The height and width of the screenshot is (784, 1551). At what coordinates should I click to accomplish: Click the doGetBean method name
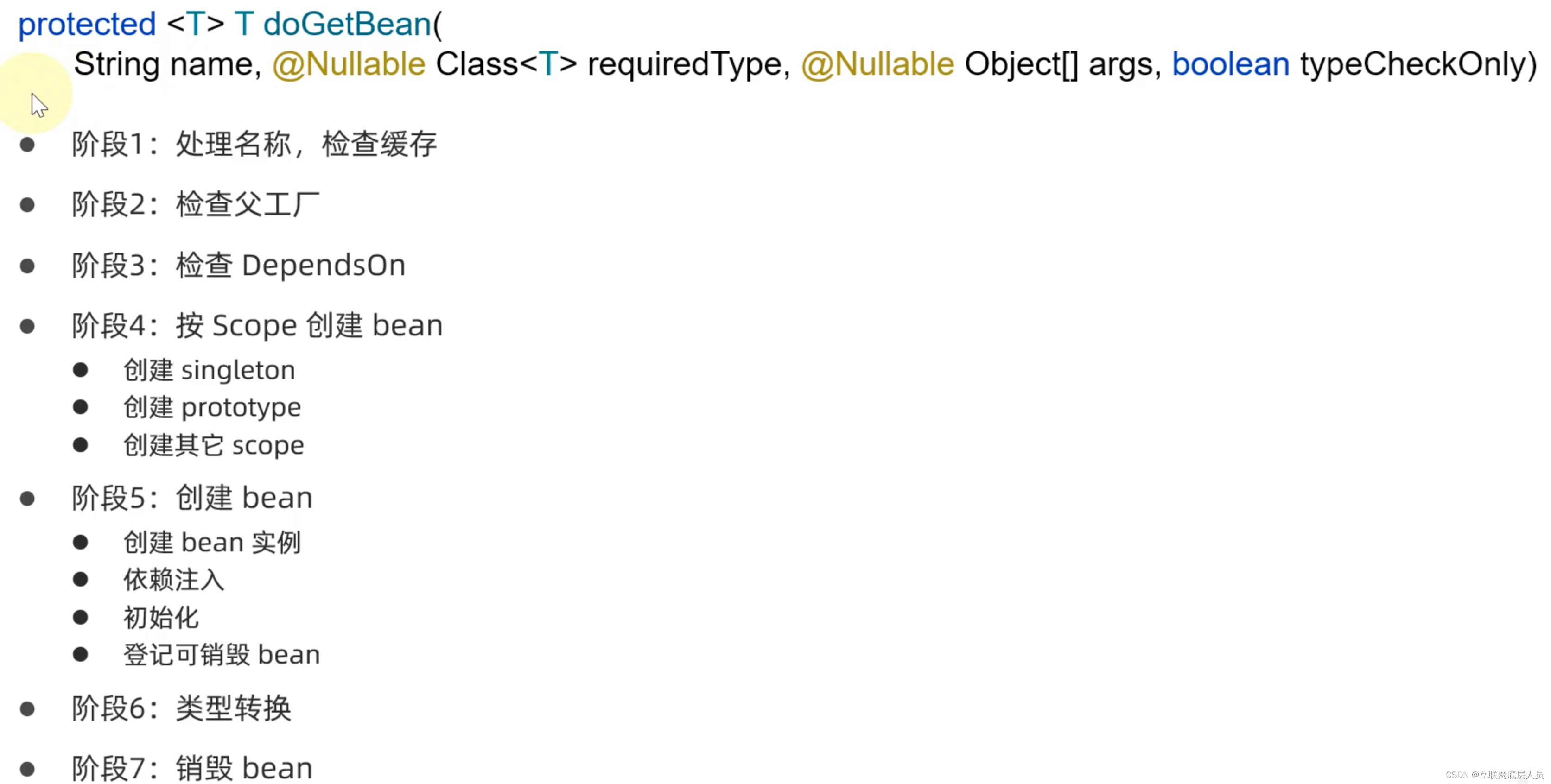pyautogui.click(x=347, y=25)
